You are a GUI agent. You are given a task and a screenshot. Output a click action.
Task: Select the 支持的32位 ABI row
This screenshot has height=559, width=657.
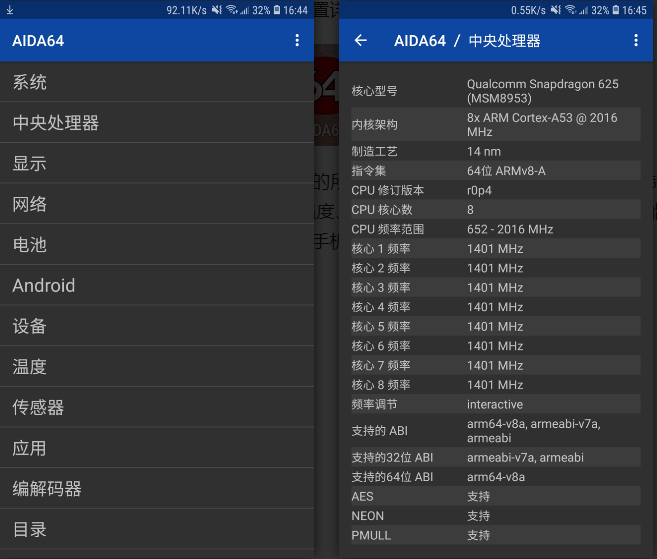pos(496,457)
